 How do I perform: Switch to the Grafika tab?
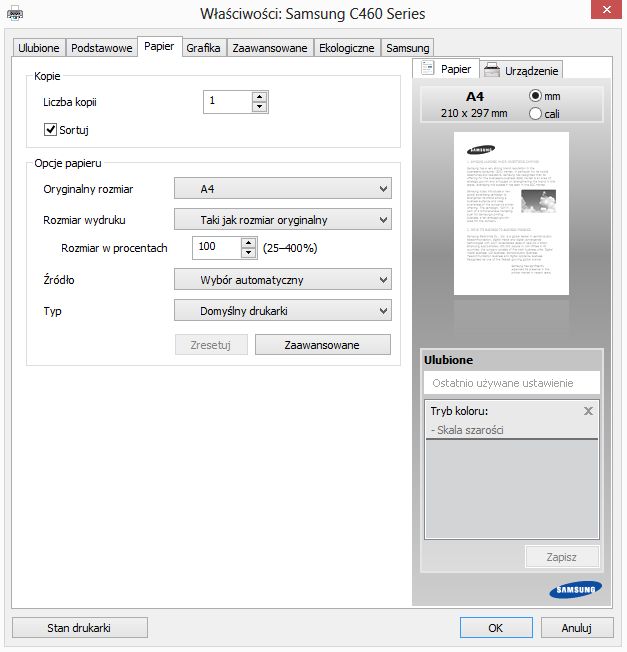(203, 48)
